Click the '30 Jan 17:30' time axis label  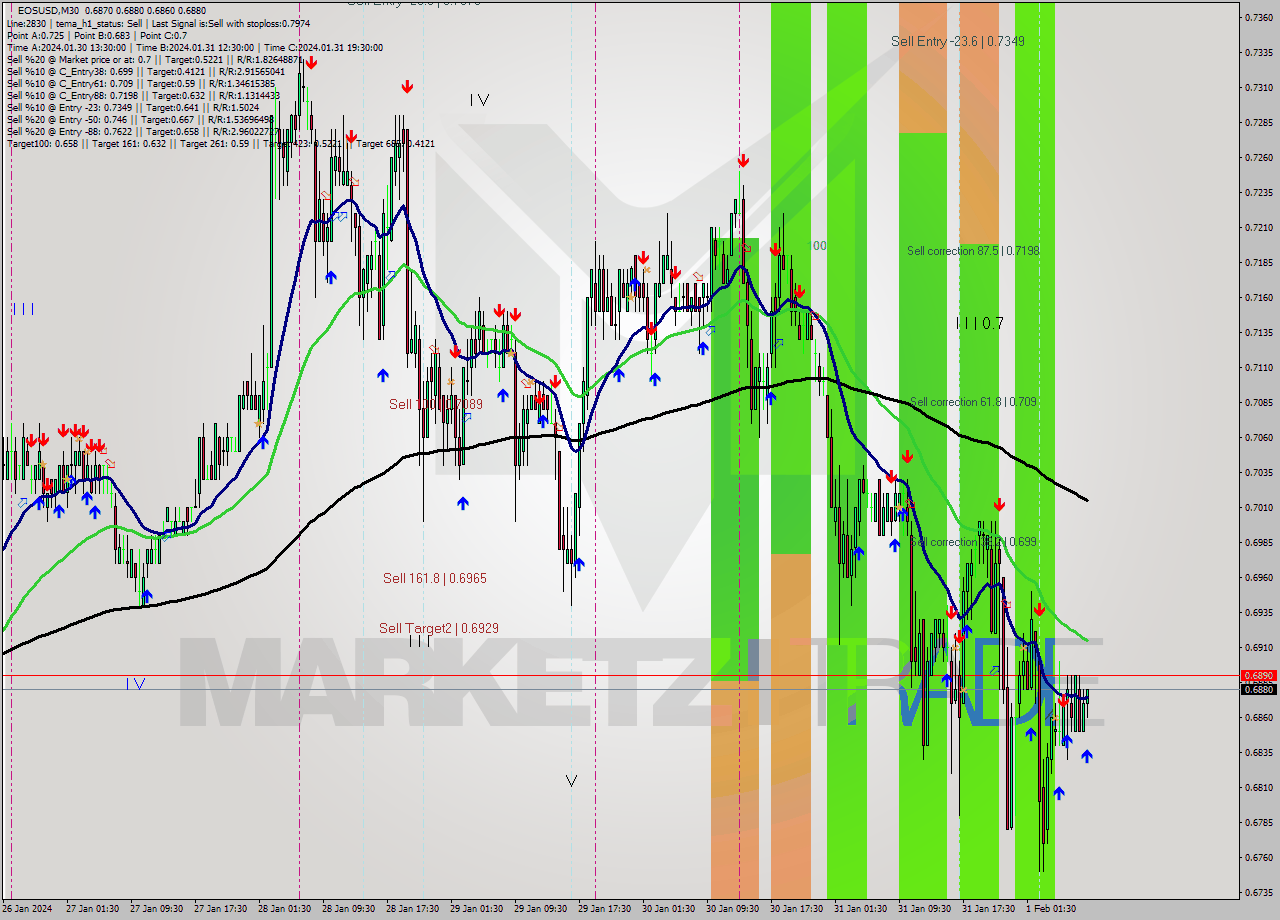coord(797,909)
